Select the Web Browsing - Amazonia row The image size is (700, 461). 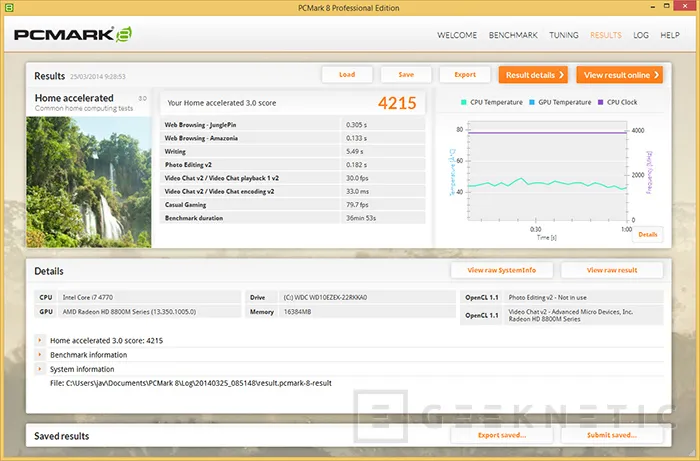tap(292, 138)
